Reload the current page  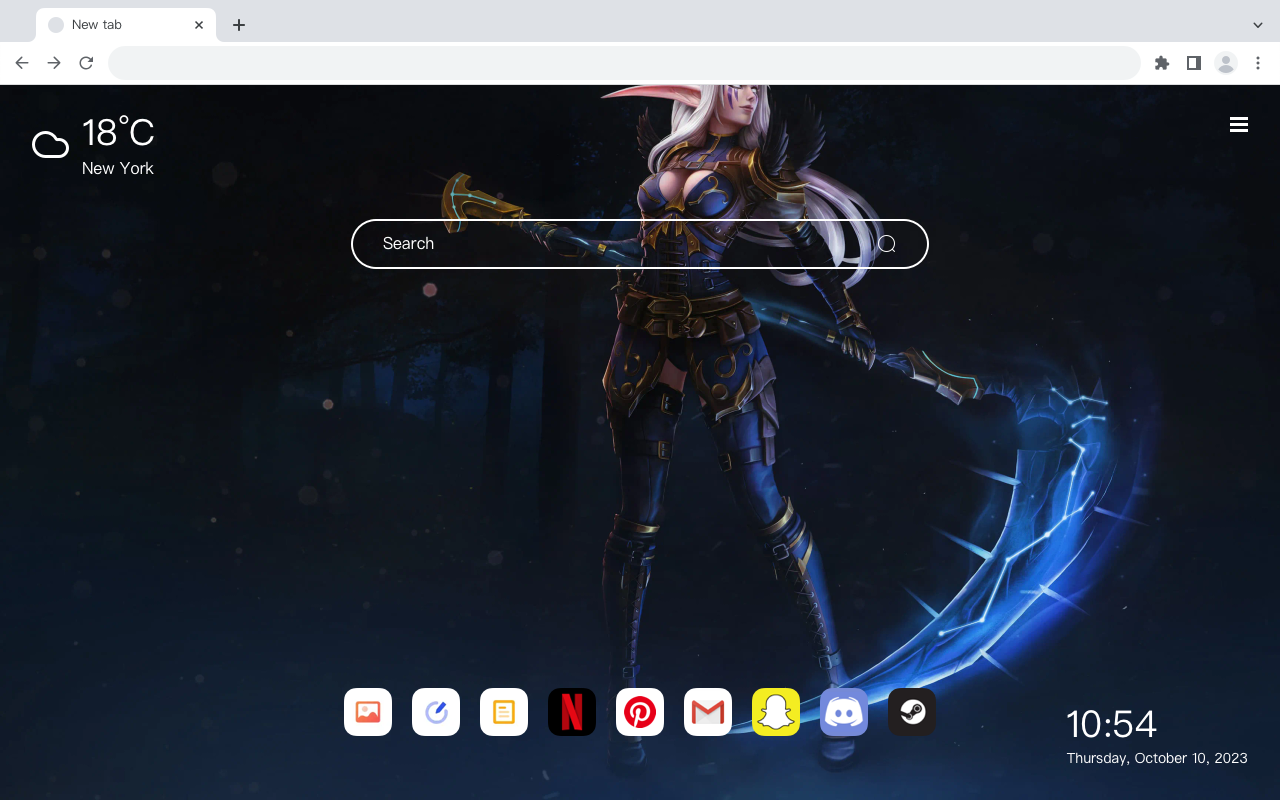point(86,63)
